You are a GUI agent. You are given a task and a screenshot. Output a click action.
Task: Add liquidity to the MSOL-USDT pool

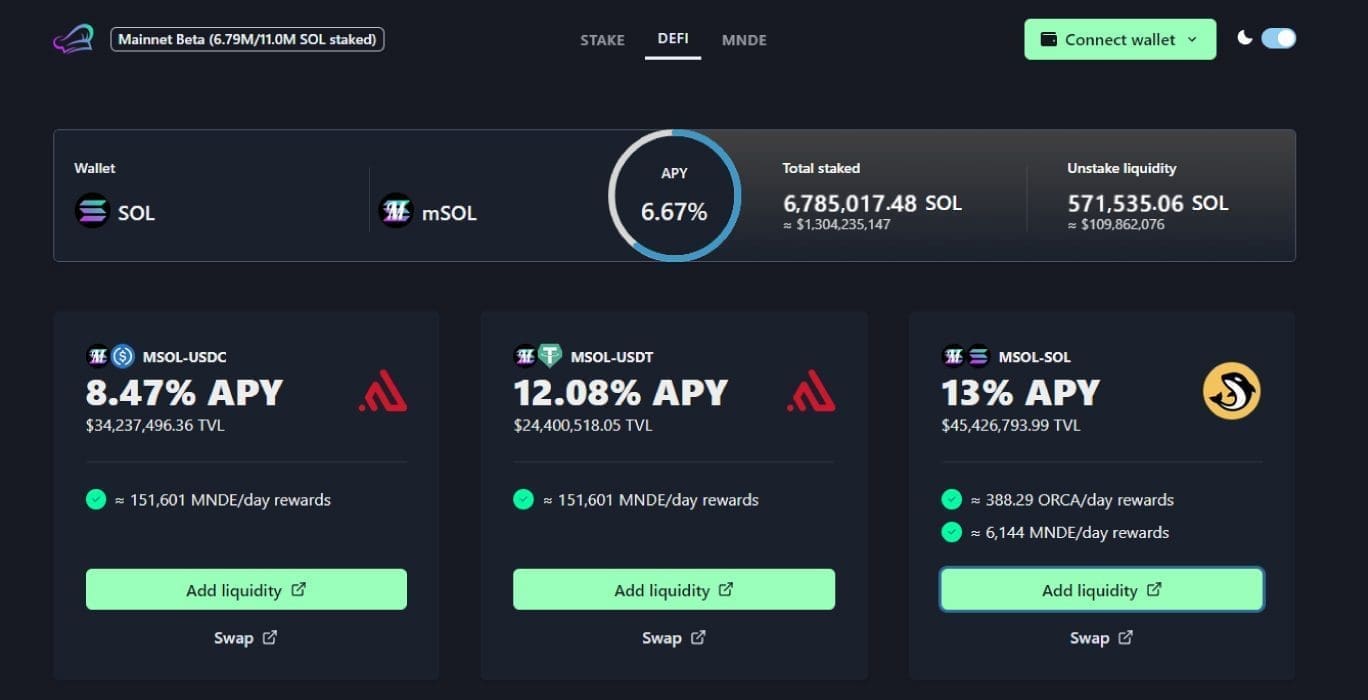[x=674, y=590]
